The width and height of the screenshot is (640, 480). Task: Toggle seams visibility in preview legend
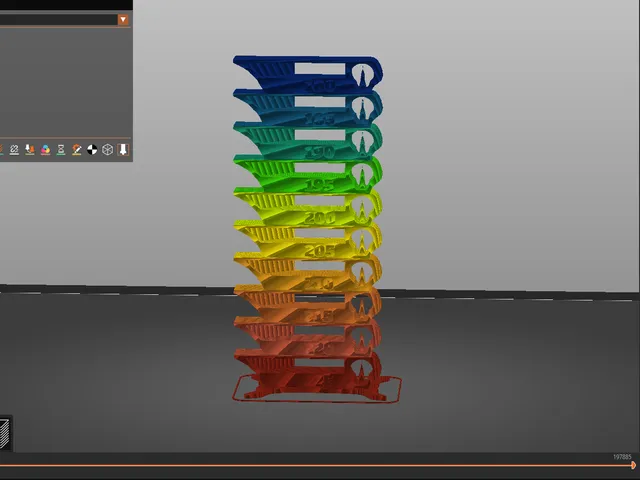(x=14, y=150)
